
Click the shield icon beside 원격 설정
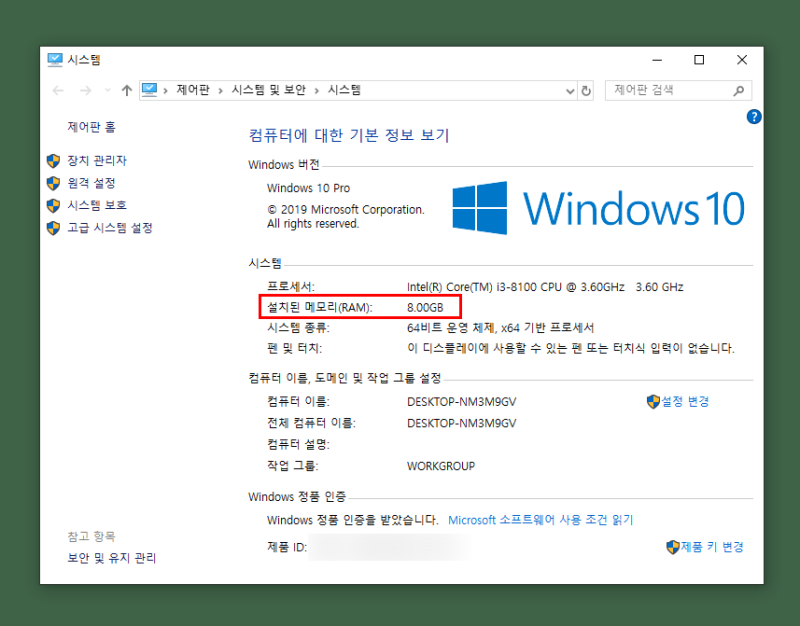[53, 183]
